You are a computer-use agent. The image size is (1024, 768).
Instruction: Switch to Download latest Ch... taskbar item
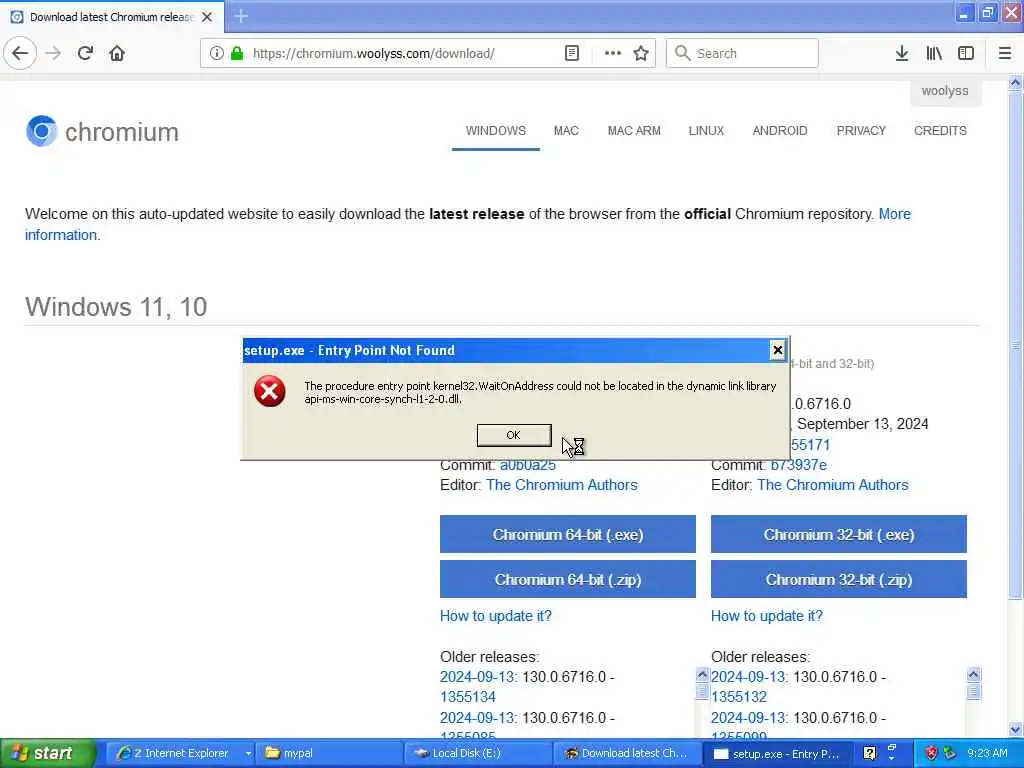click(x=626, y=754)
